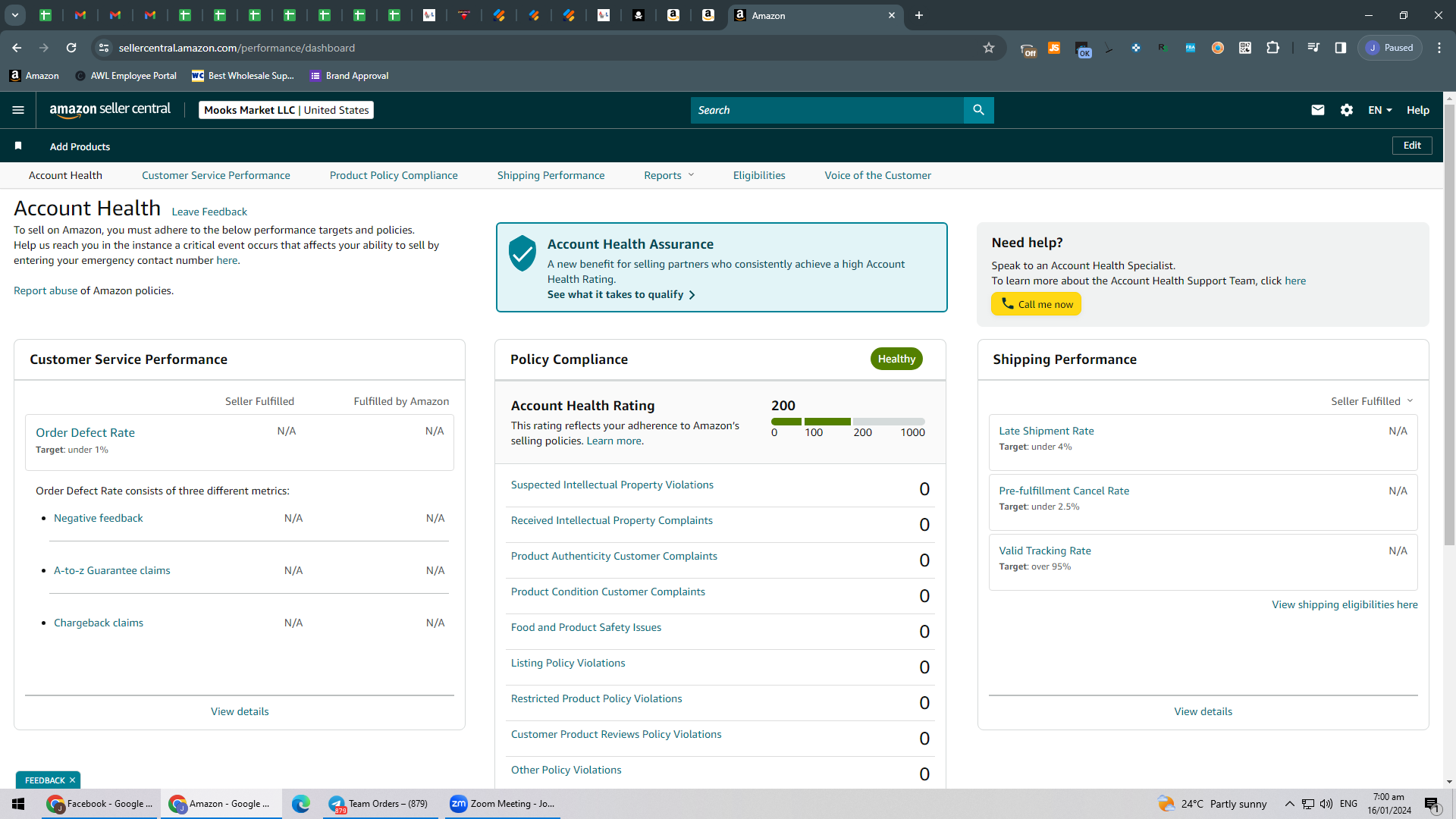
Task: Open Voice of the Customer tab
Action: (x=878, y=175)
